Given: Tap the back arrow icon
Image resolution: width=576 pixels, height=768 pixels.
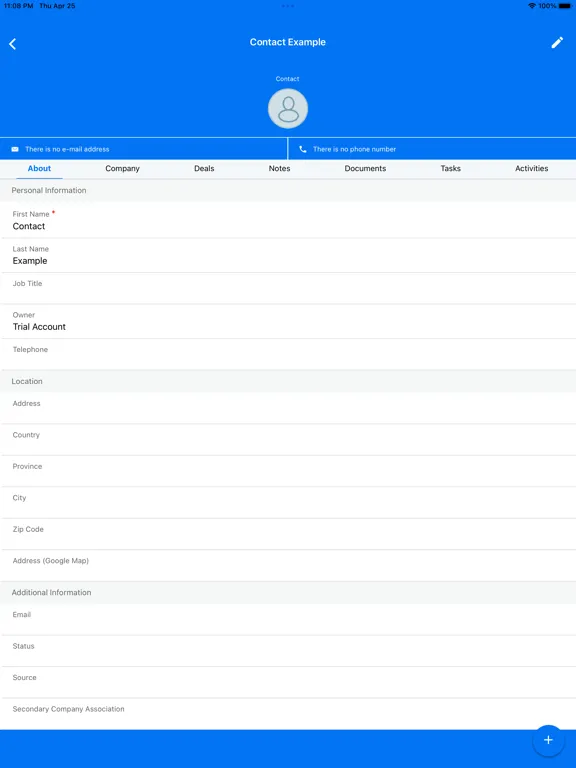Looking at the screenshot, I should pyautogui.click(x=13, y=44).
